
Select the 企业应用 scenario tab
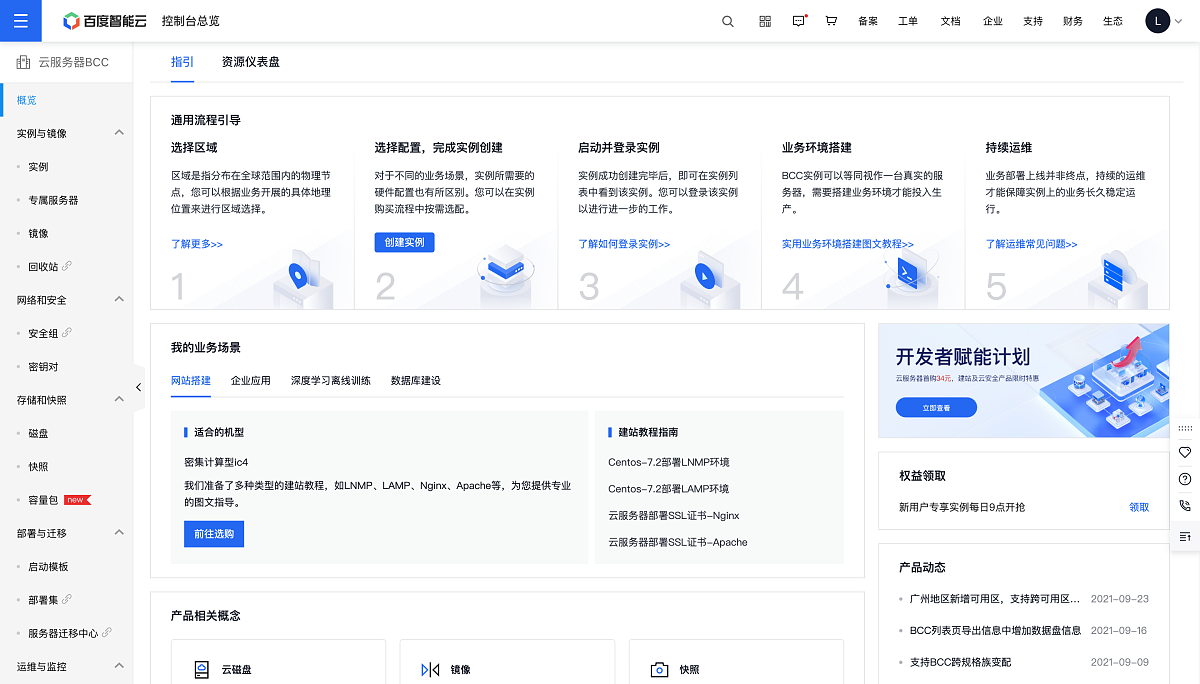(x=251, y=381)
